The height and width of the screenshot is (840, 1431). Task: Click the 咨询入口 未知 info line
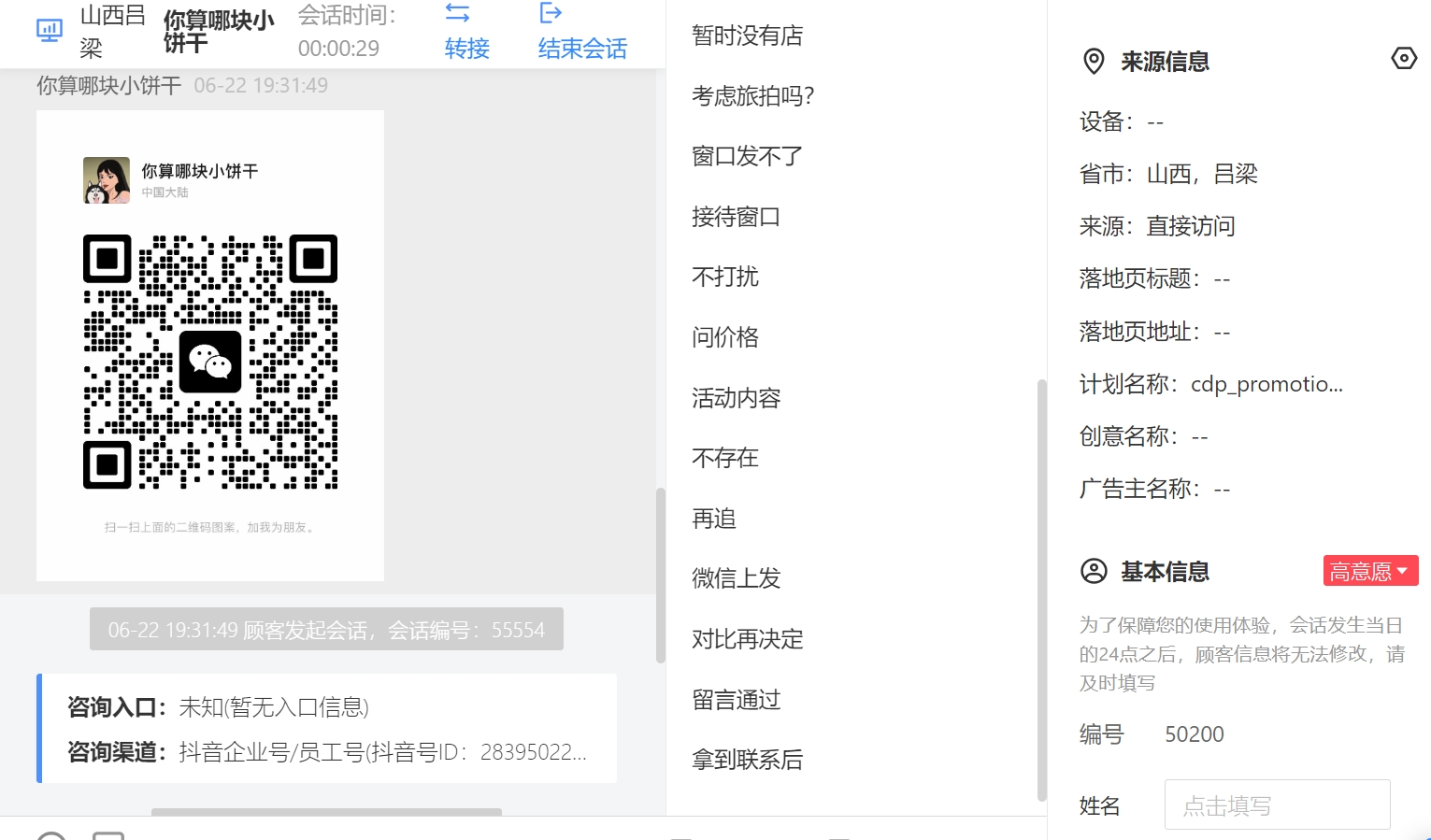coord(218,707)
